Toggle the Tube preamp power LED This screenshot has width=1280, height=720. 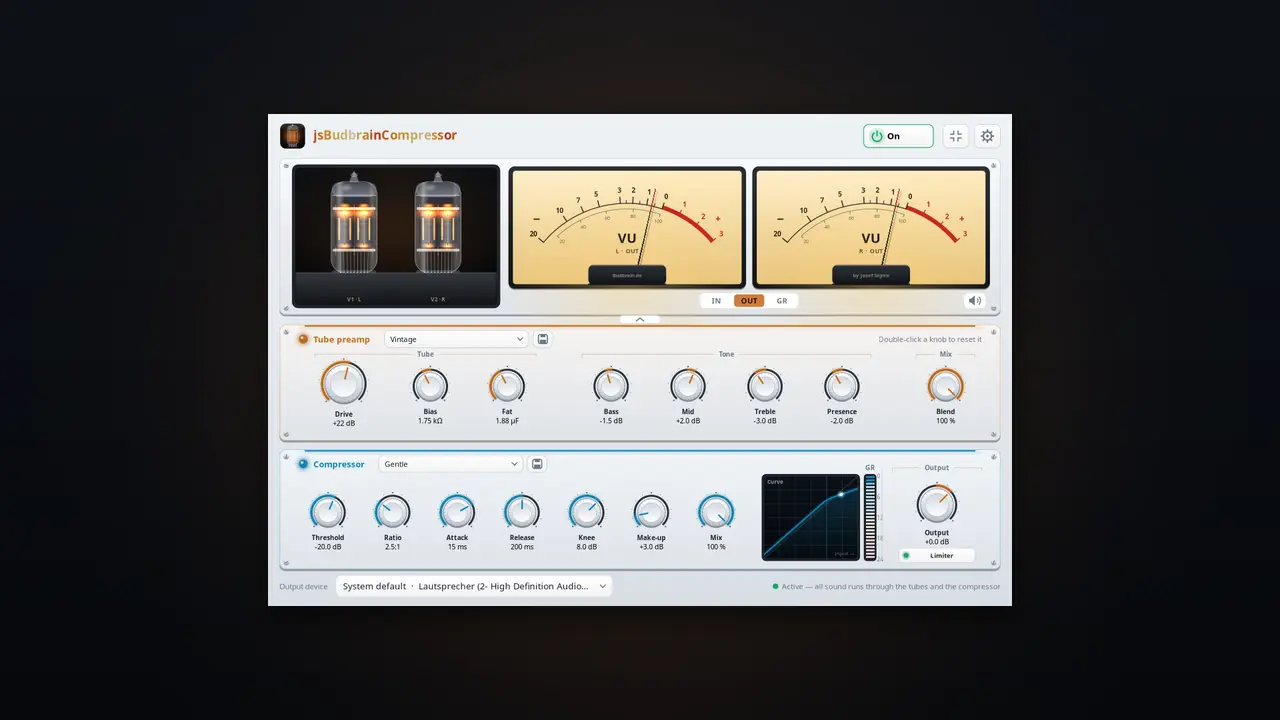[303, 339]
